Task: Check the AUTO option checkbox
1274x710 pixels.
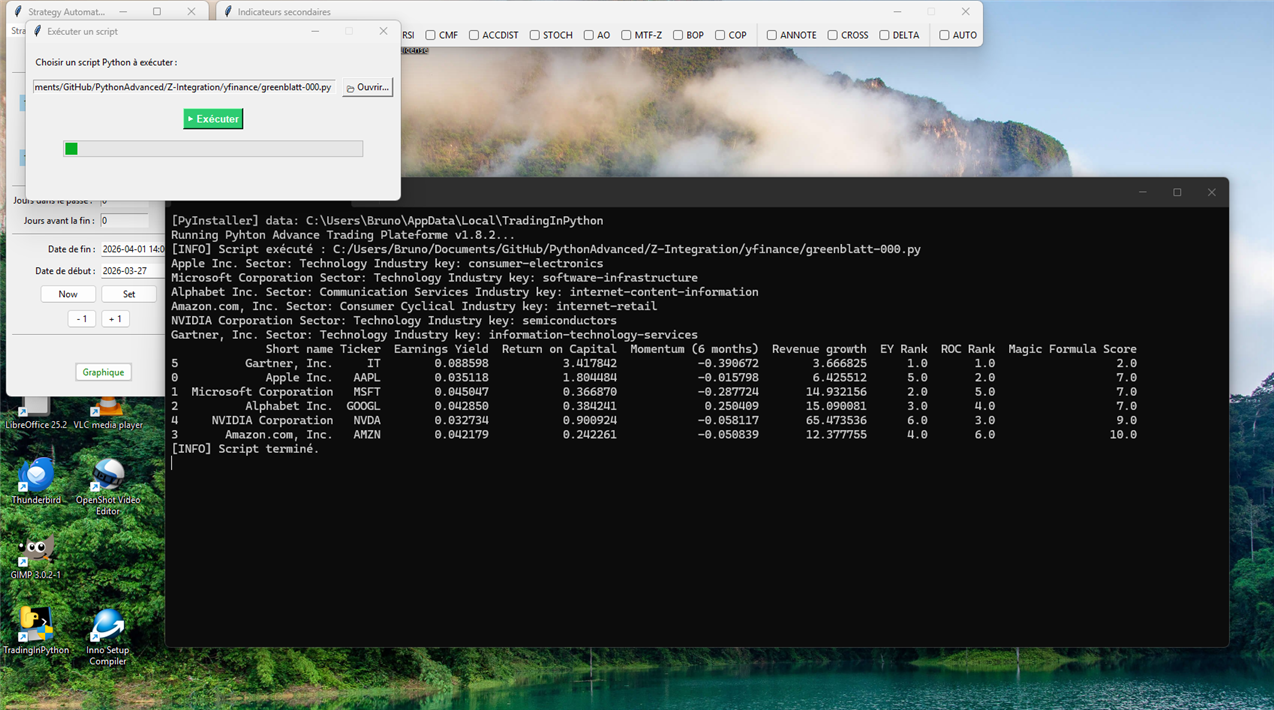Action: (x=944, y=35)
